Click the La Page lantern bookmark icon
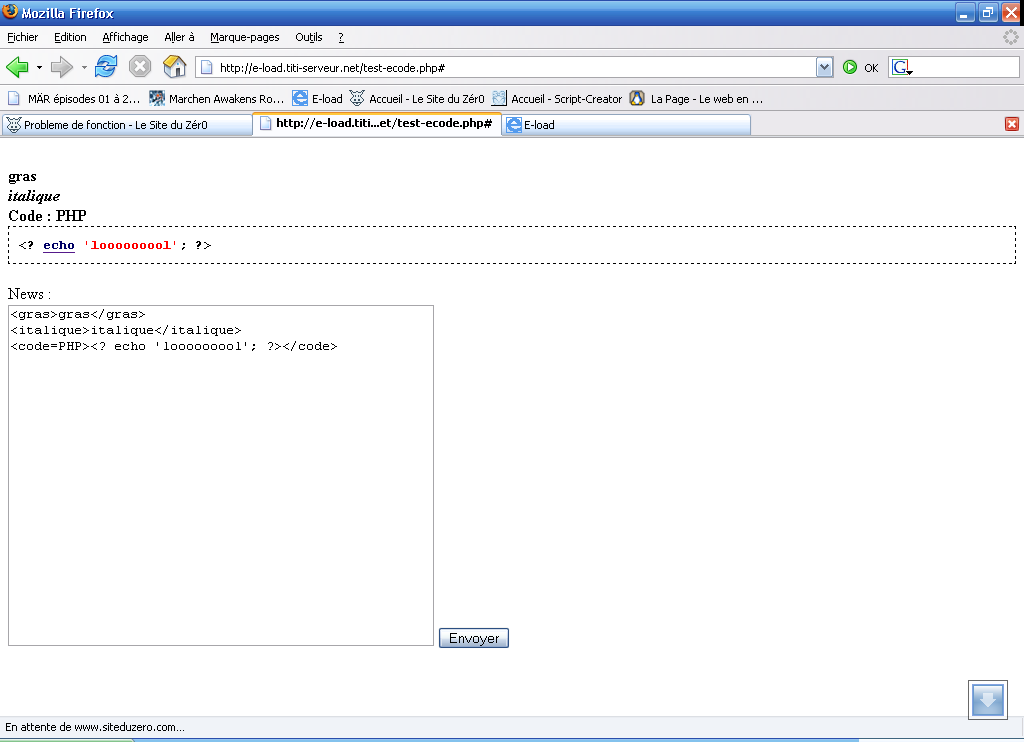This screenshot has width=1024, height=742. point(637,98)
